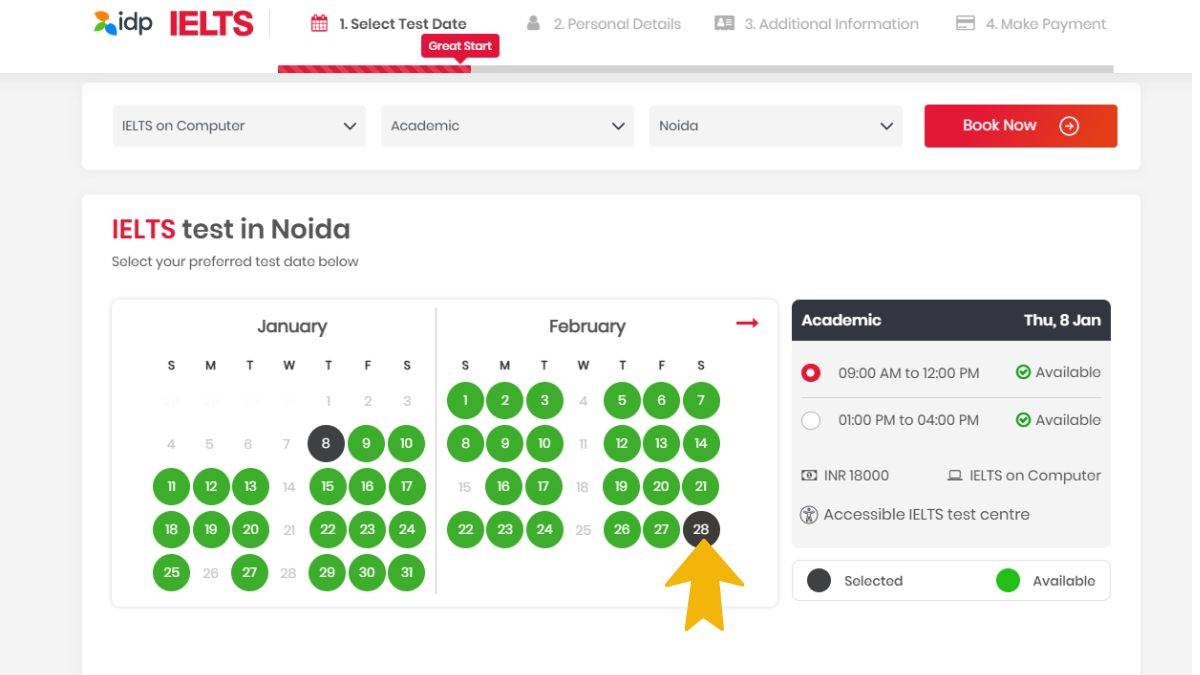Viewport: 1200px width, 675px height.
Task: Select the 09:00 AM to 12:00 PM slot
Action: point(811,373)
